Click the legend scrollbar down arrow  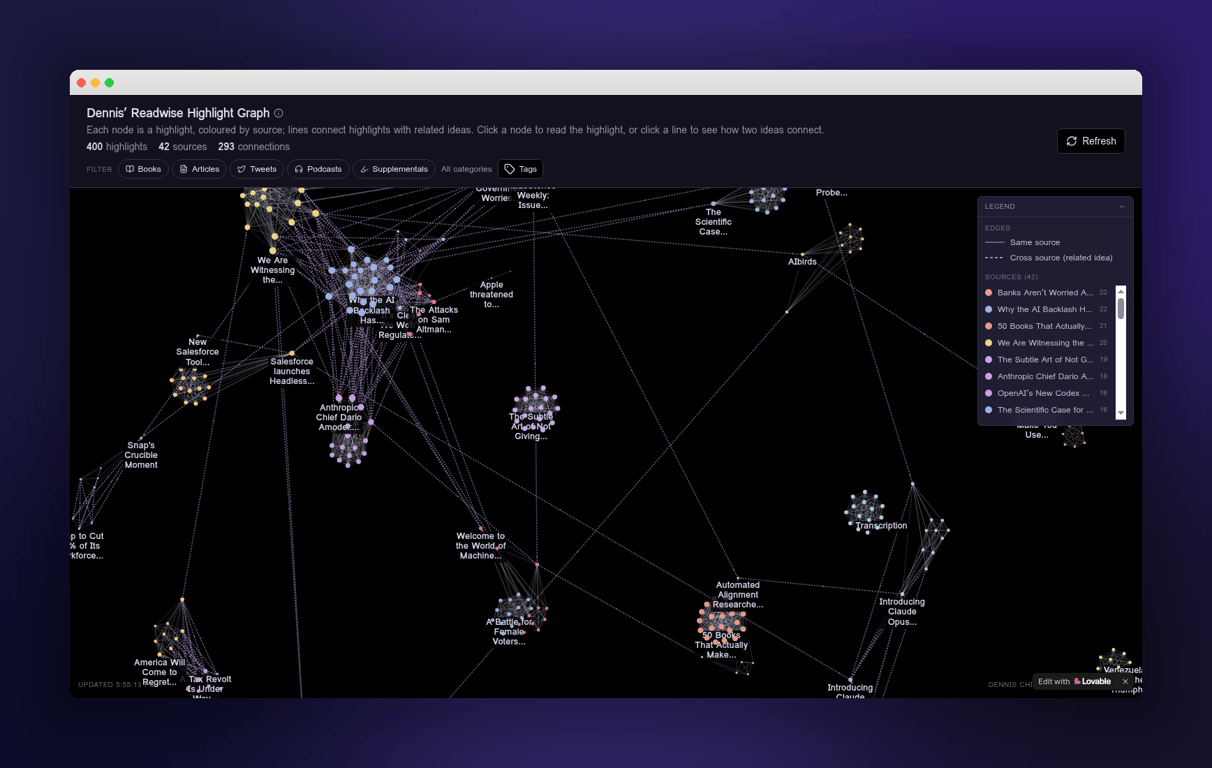click(x=1120, y=413)
